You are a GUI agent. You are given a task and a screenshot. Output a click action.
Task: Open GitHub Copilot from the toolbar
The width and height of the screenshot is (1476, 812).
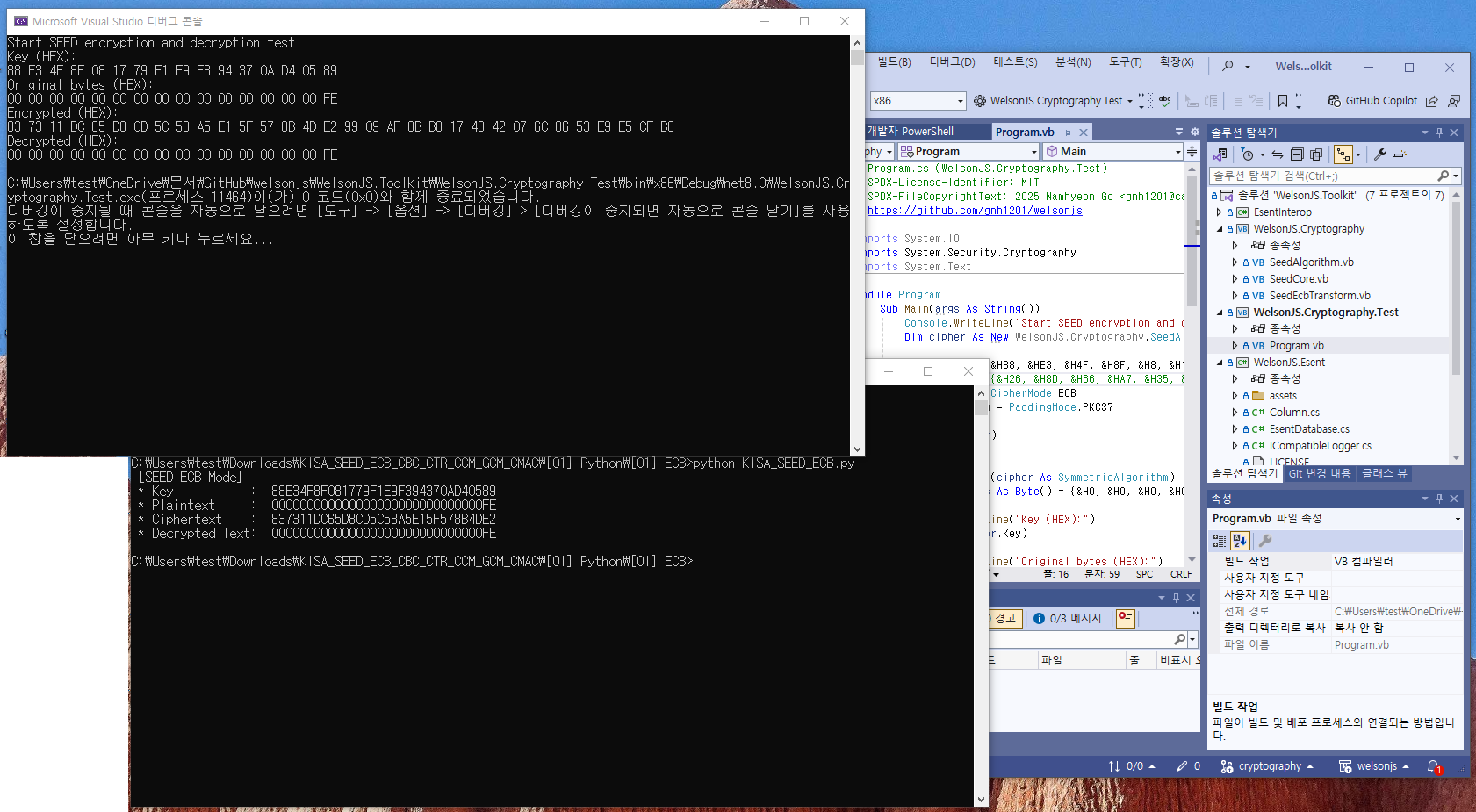coord(1372,101)
